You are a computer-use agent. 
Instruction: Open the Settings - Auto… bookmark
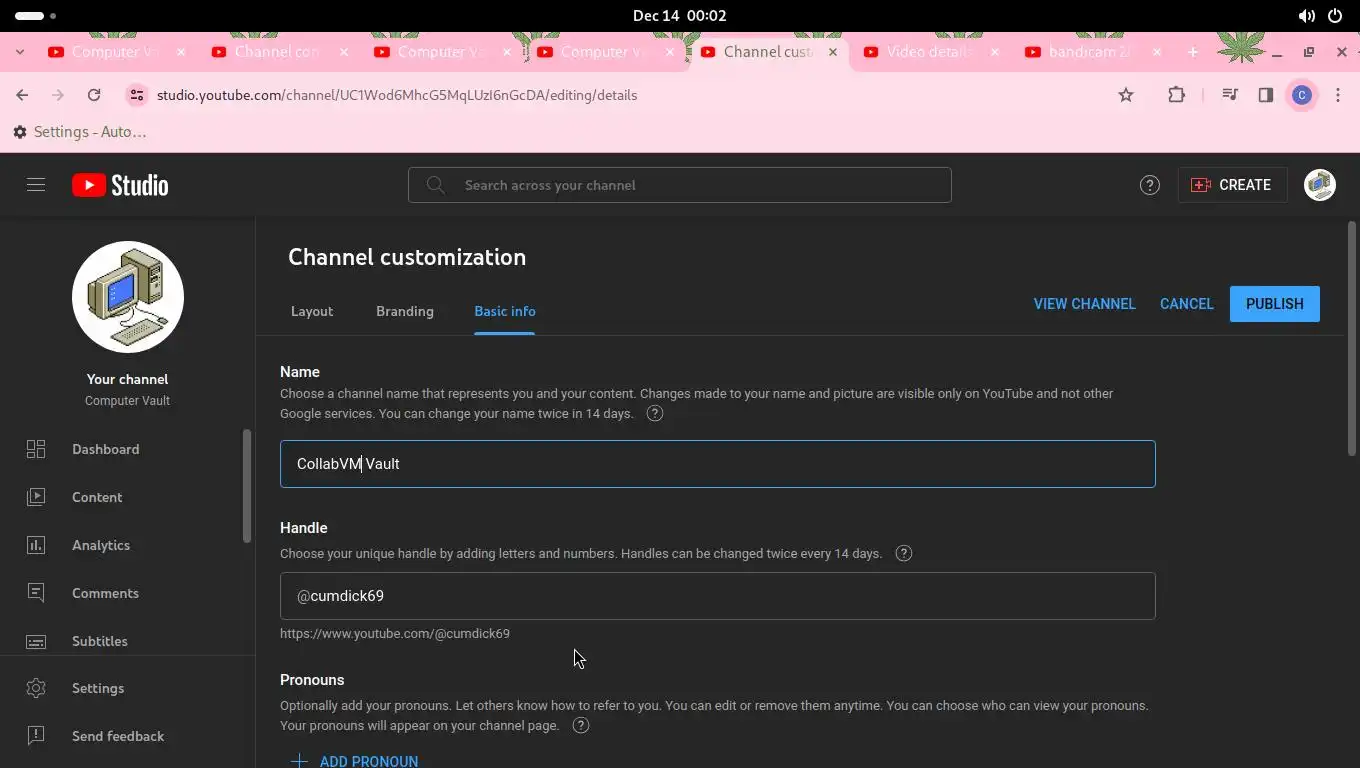(80, 132)
